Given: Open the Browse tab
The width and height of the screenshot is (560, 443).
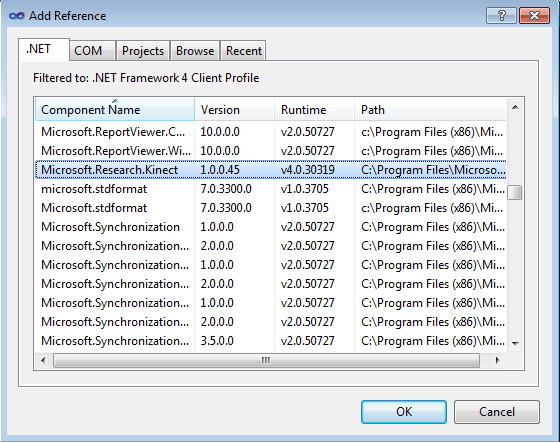Looking at the screenshot, I should [195, 51].
